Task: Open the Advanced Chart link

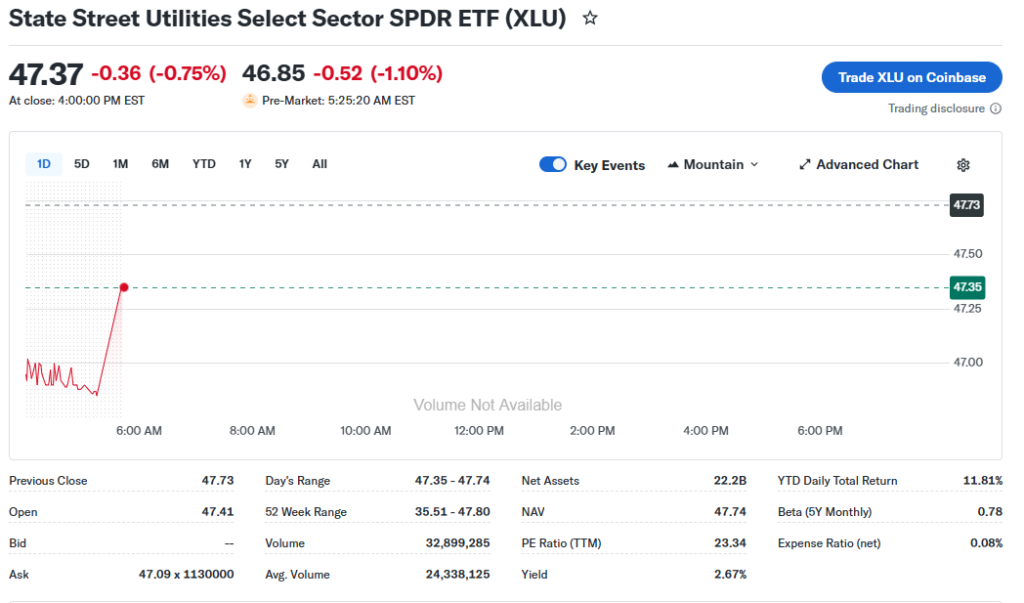Action: (x=866, y=165)
